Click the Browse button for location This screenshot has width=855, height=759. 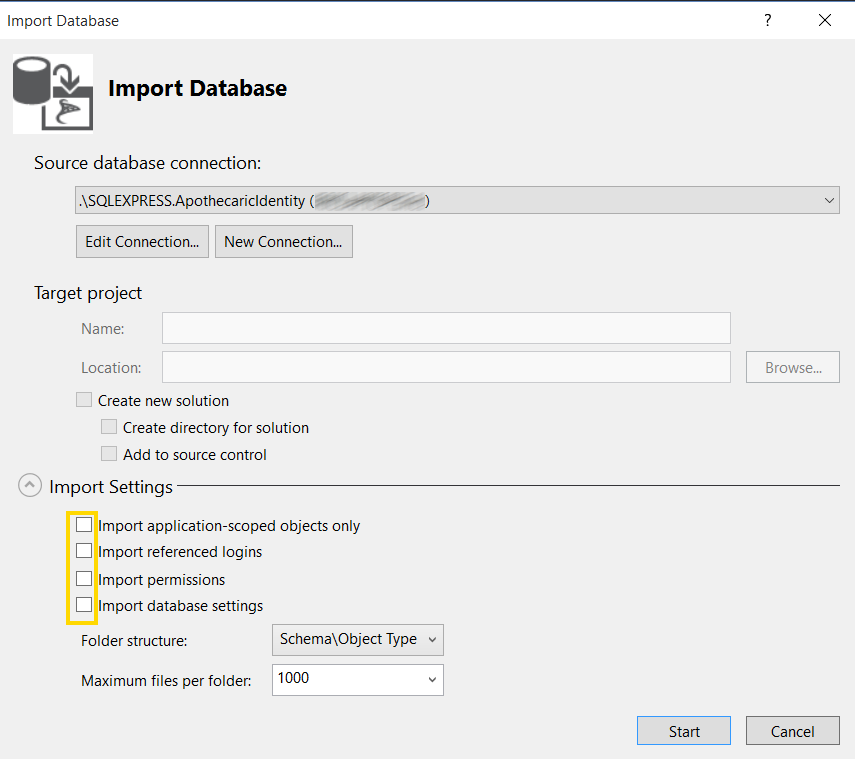click(x=792, y=368)
